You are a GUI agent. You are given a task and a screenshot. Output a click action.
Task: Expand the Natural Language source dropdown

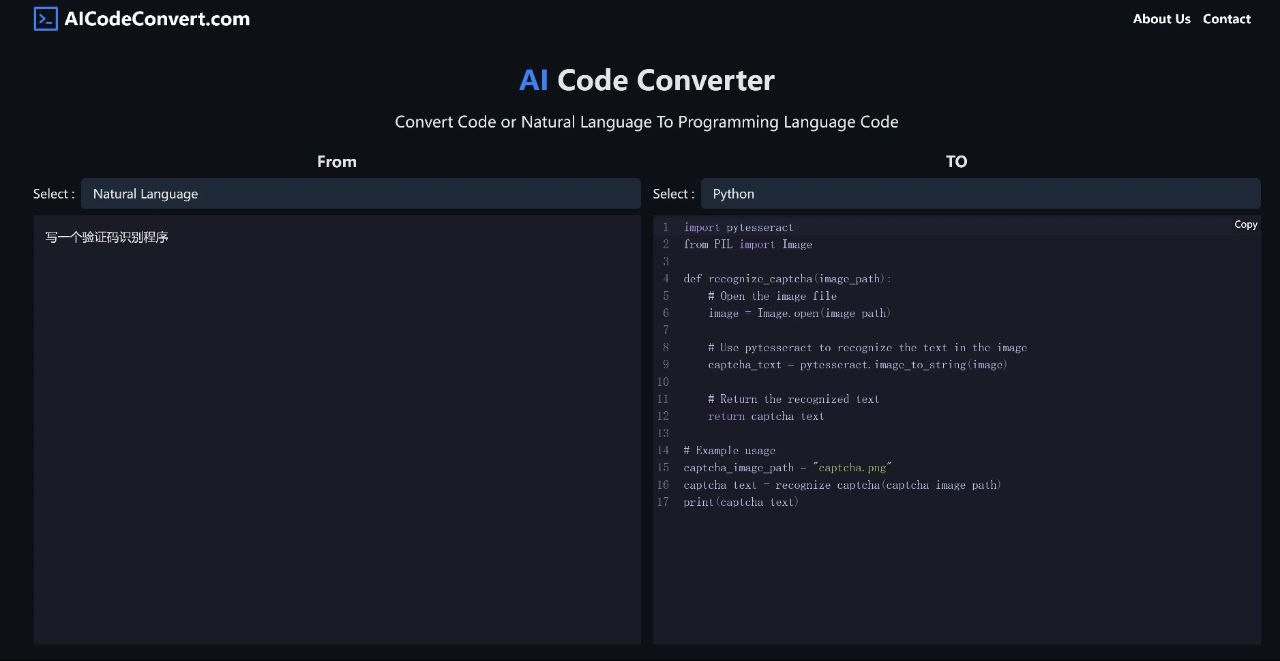(x=360, y=194)
